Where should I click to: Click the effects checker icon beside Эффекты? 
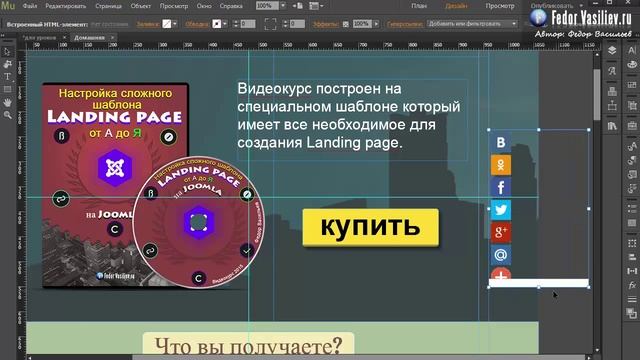click(346, 24)
